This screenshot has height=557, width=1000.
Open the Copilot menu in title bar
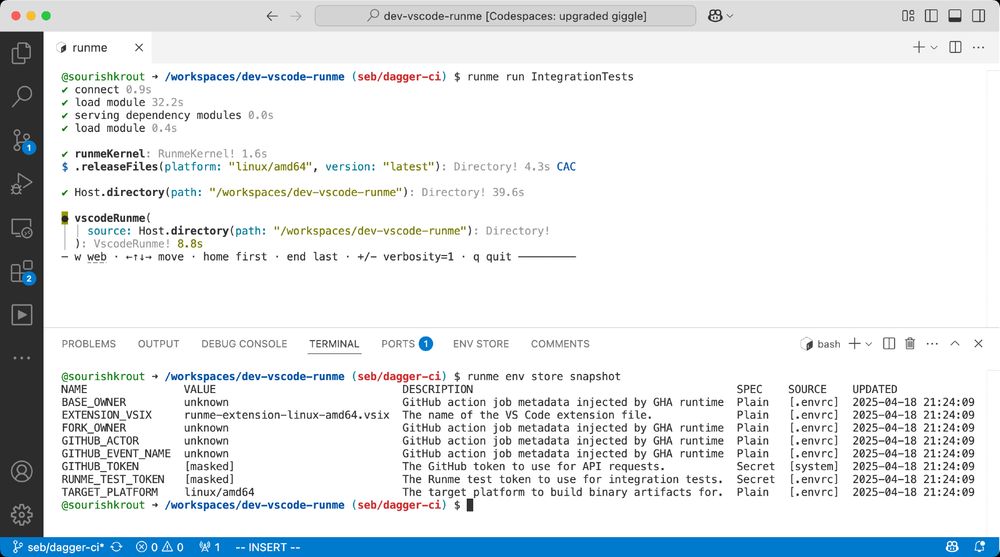pyautogui.click(x=720, y=16)
